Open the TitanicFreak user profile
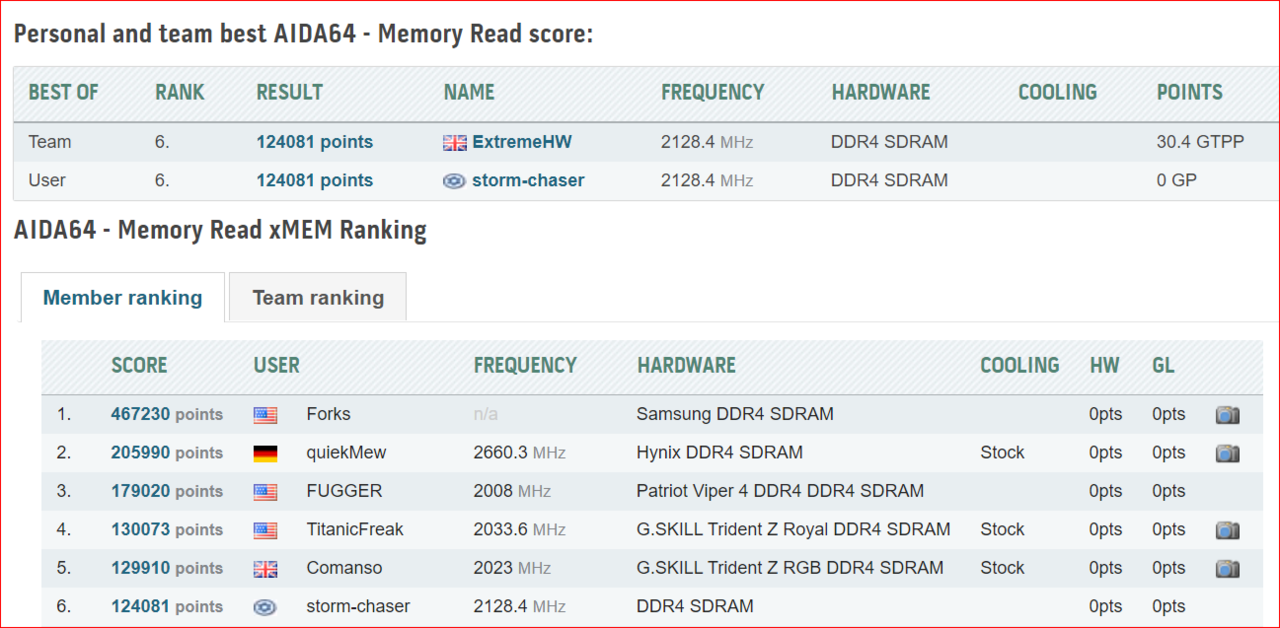The width and height of the screenshot is (1280, 628). [x=354, y=529]
